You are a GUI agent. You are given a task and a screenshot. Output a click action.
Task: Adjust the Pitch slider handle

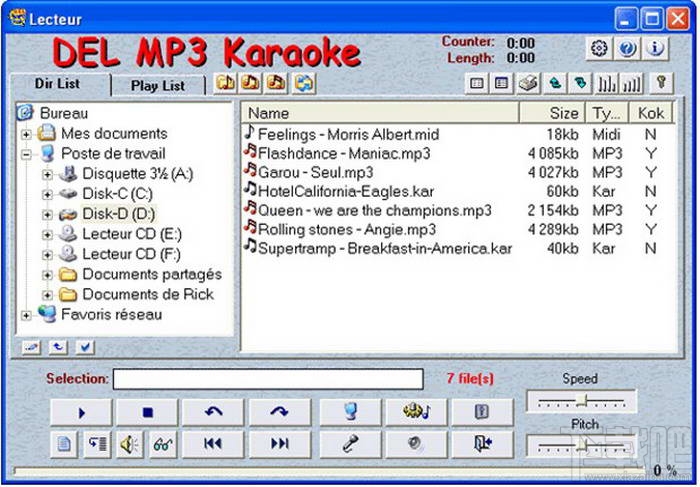point(582,445)
